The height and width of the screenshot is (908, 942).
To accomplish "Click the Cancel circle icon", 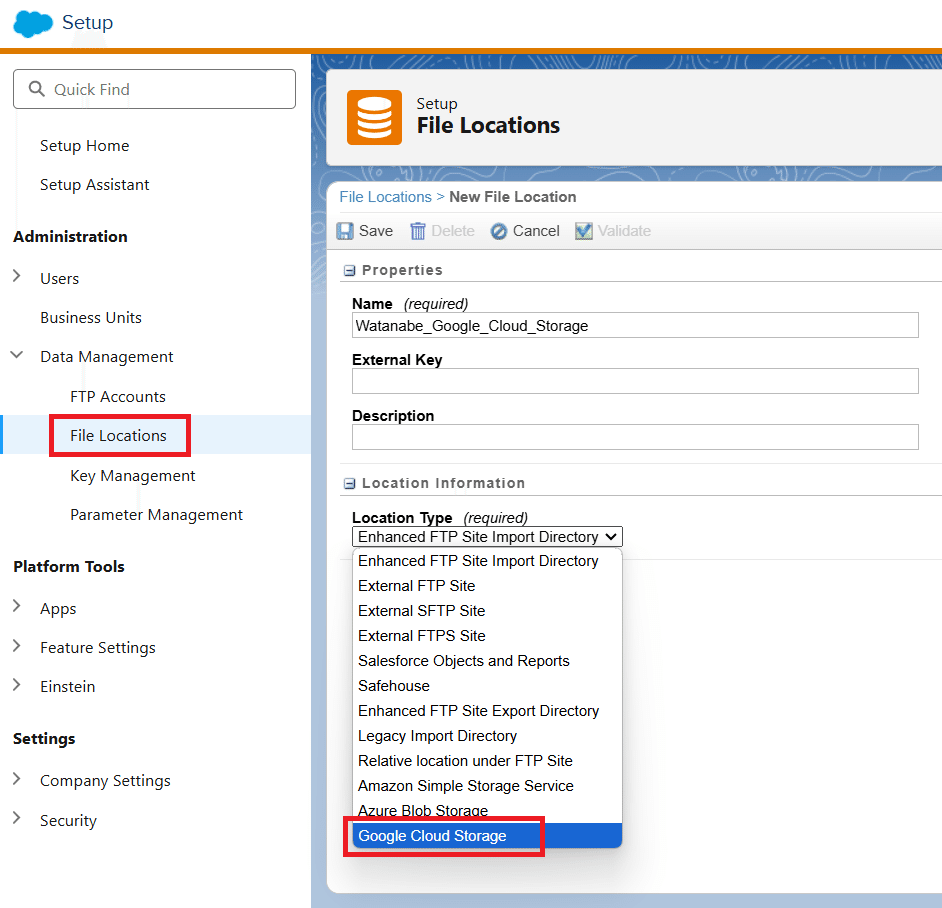I will click(499, 231).
